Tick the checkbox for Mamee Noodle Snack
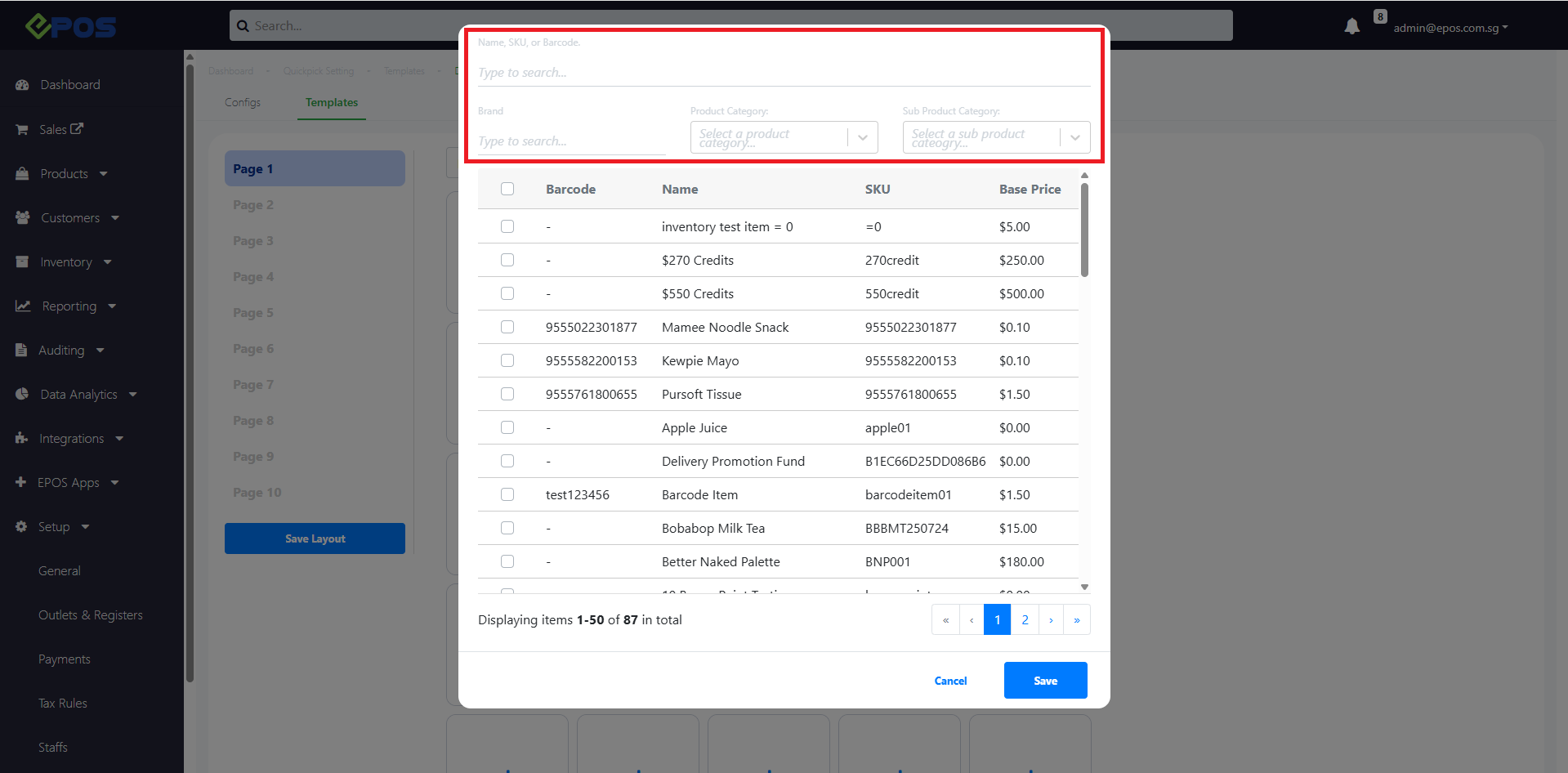 (x=507, y=327)
